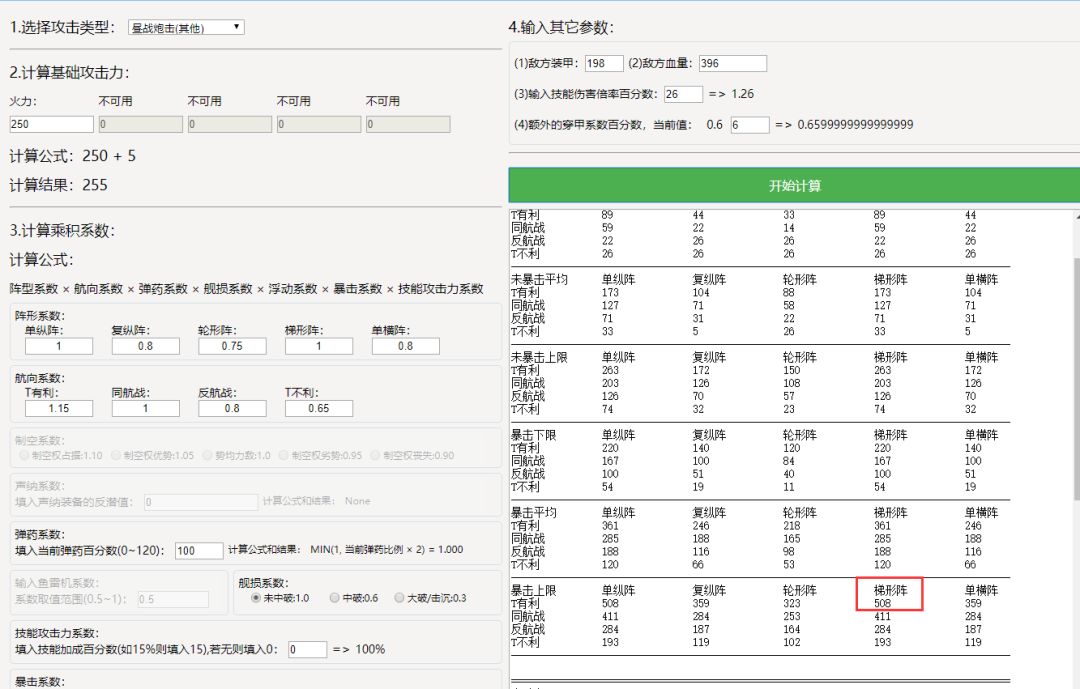Edit the 复纵阵 formation coefficient field

tap(145, 346)
